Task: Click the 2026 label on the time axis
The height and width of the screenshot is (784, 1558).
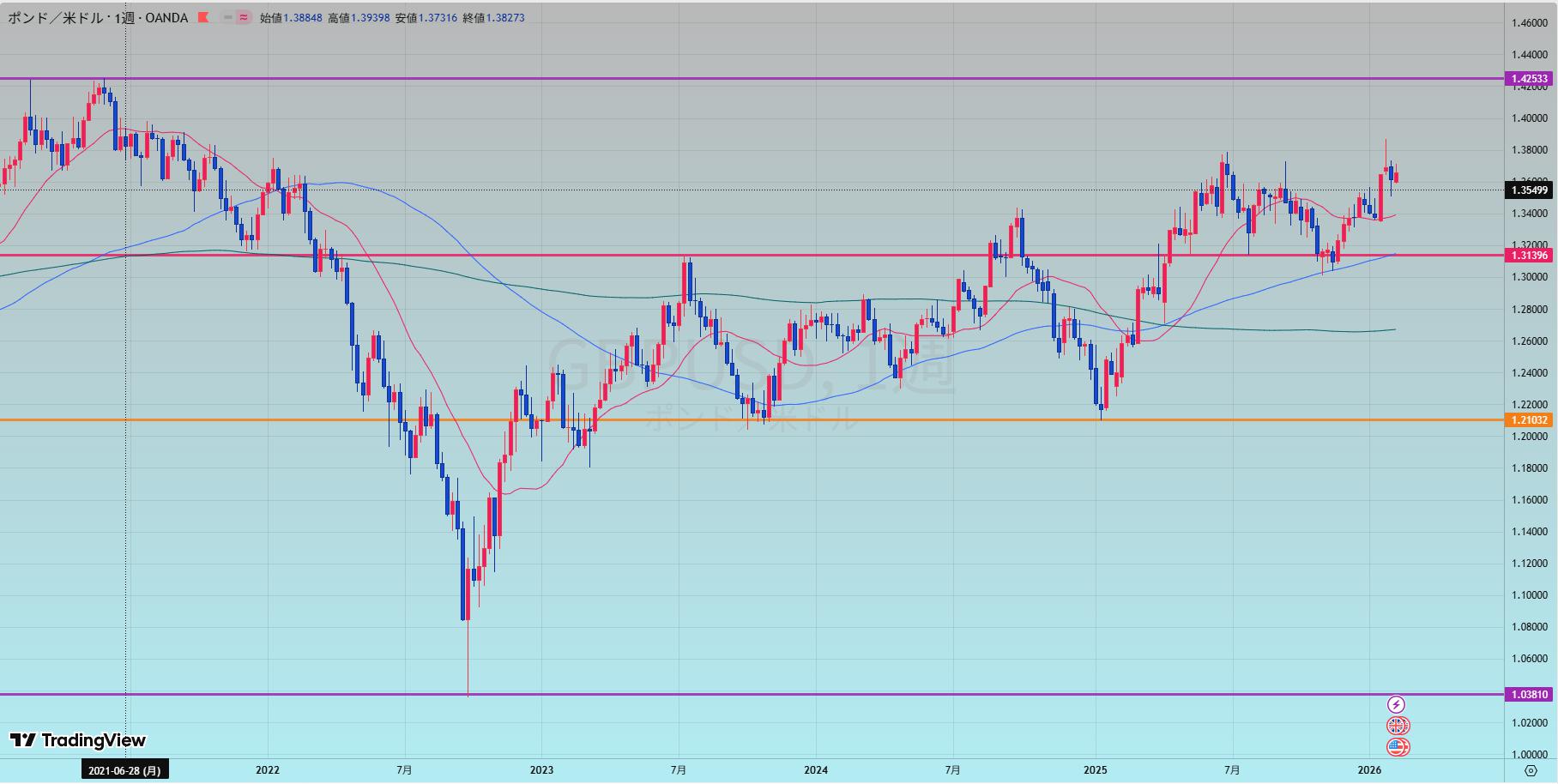Action: 1369,770
